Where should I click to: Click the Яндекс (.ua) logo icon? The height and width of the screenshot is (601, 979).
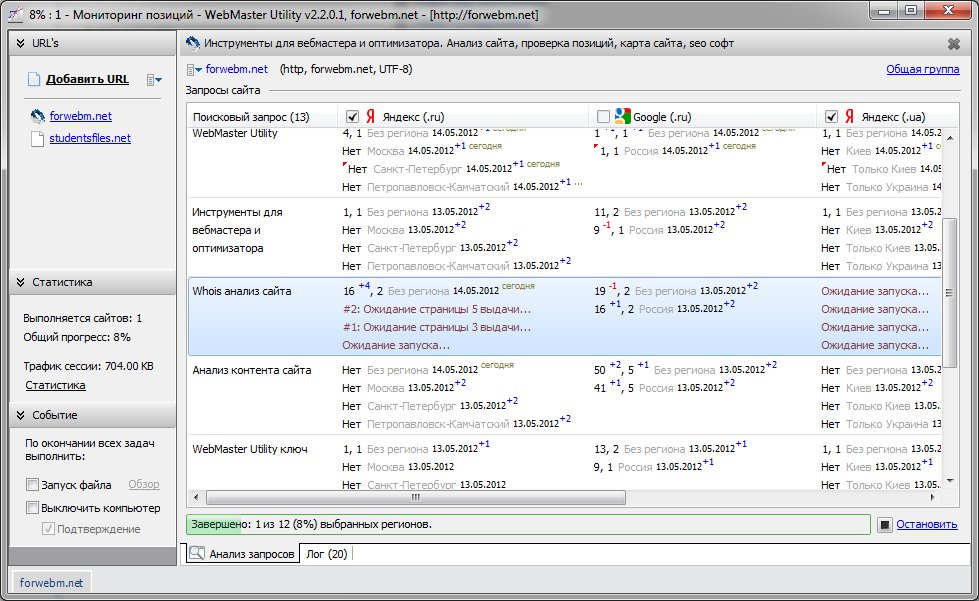pos(849,116)
